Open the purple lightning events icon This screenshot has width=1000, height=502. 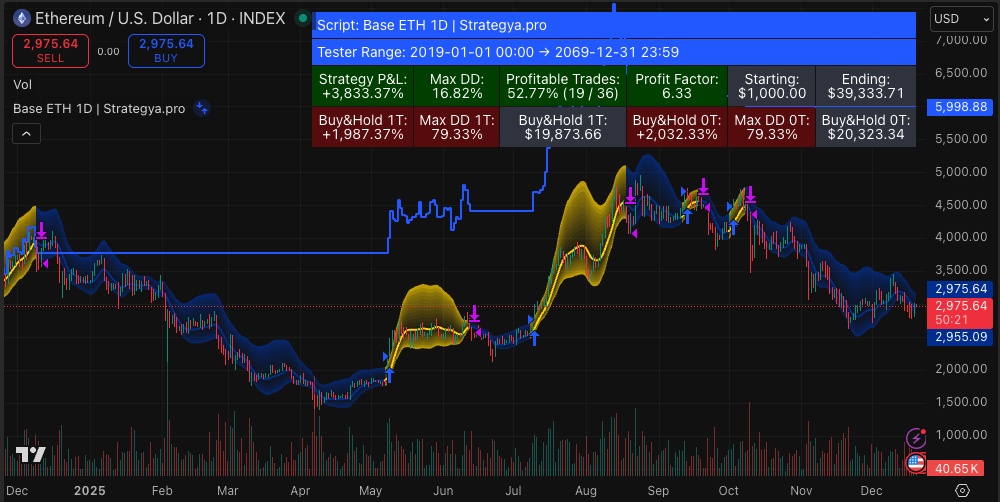[916, 438]
